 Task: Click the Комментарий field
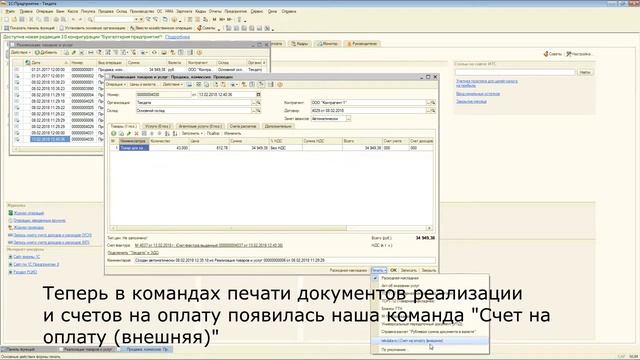(285, 260)
